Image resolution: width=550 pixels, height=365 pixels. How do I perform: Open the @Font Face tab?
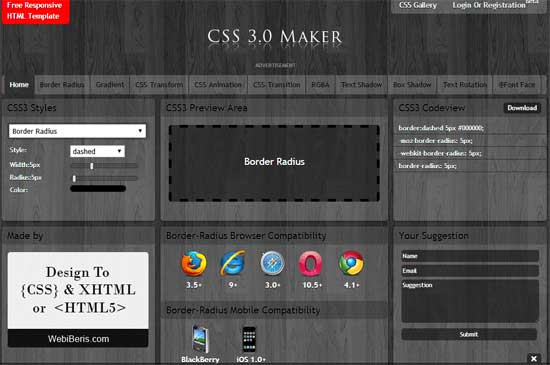(517, 85)
